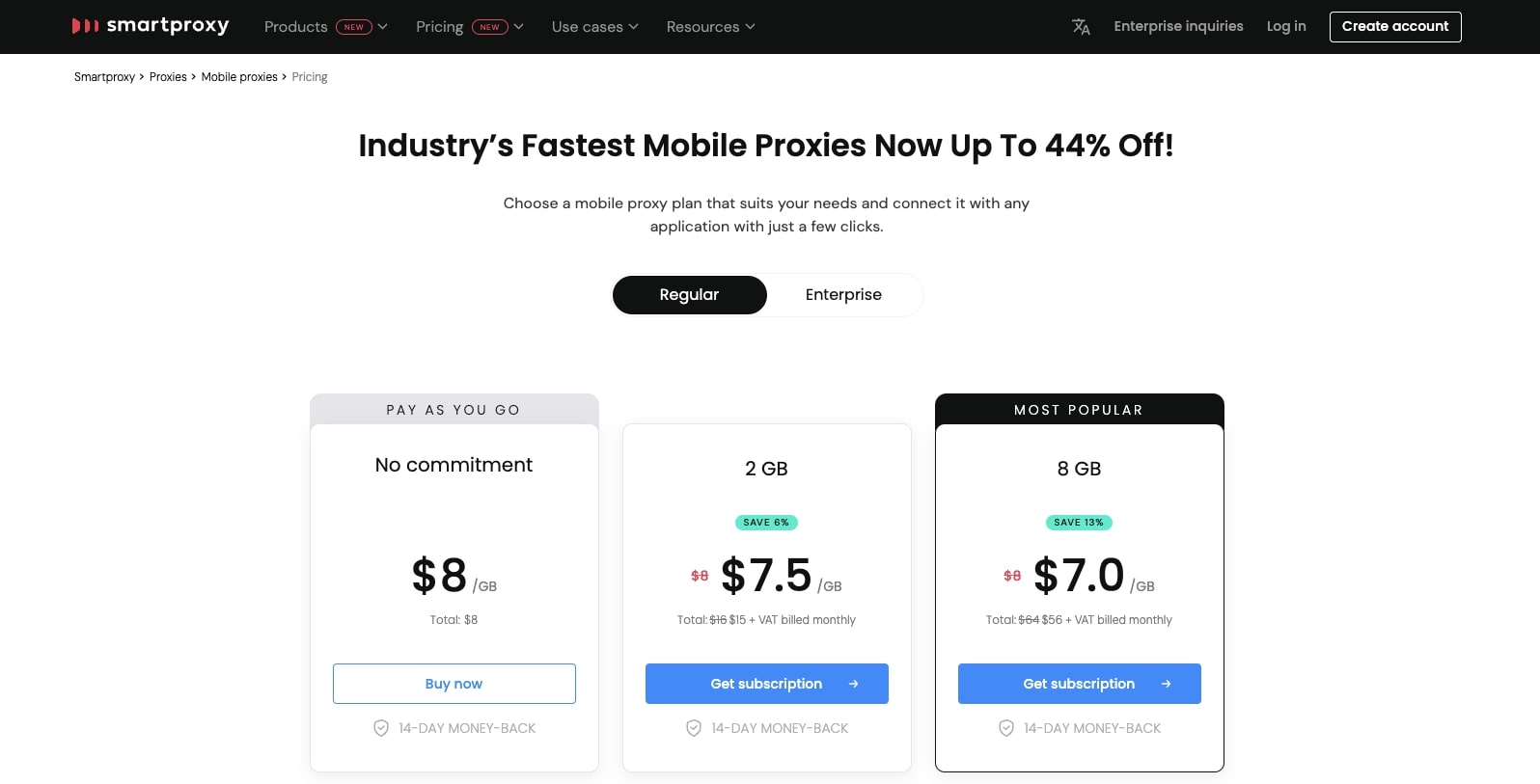Click the arrow icon on 2 GB subscription button
Viewport: 1540px width, 784px height.
point(853,684)
